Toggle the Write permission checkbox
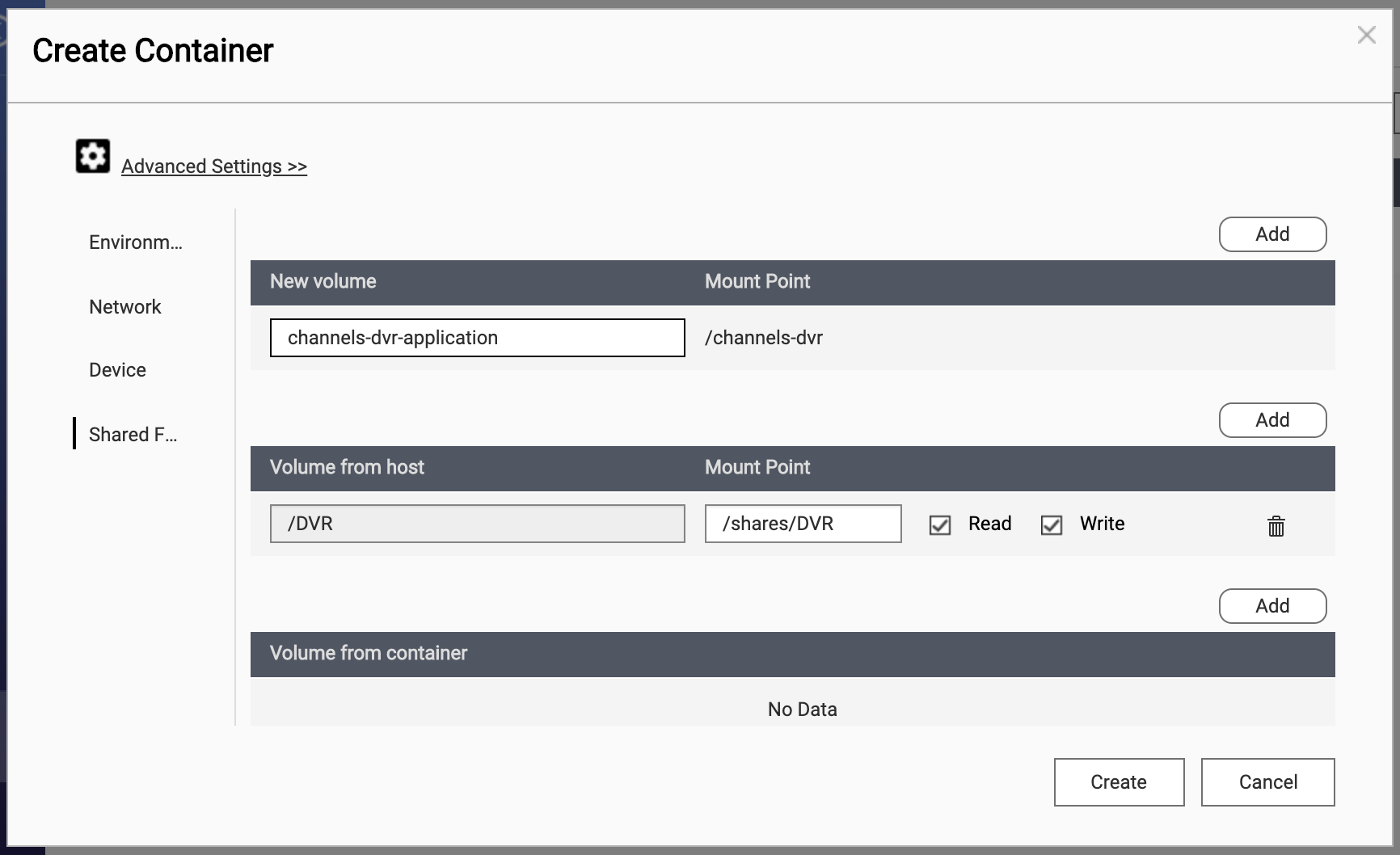 [1052, 525]
